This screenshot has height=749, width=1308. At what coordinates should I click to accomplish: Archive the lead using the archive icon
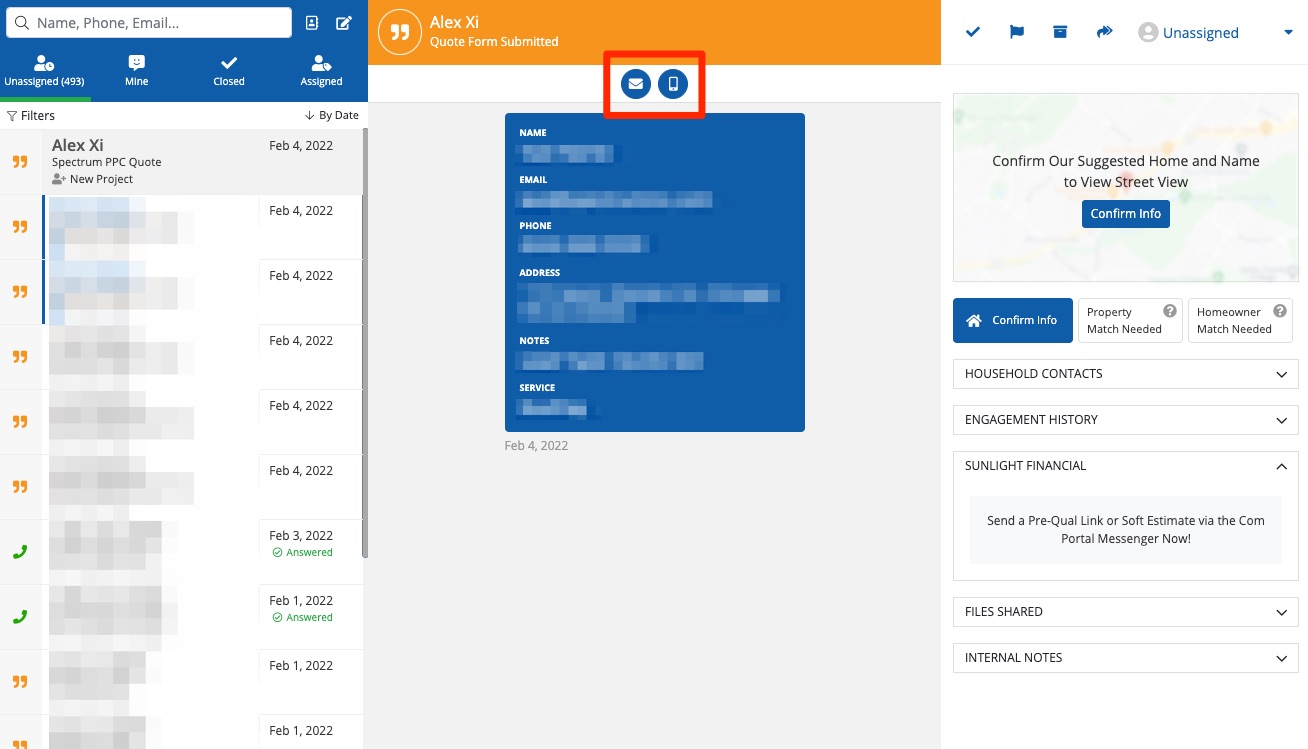pyautogui.click(x=1060, y=32)
